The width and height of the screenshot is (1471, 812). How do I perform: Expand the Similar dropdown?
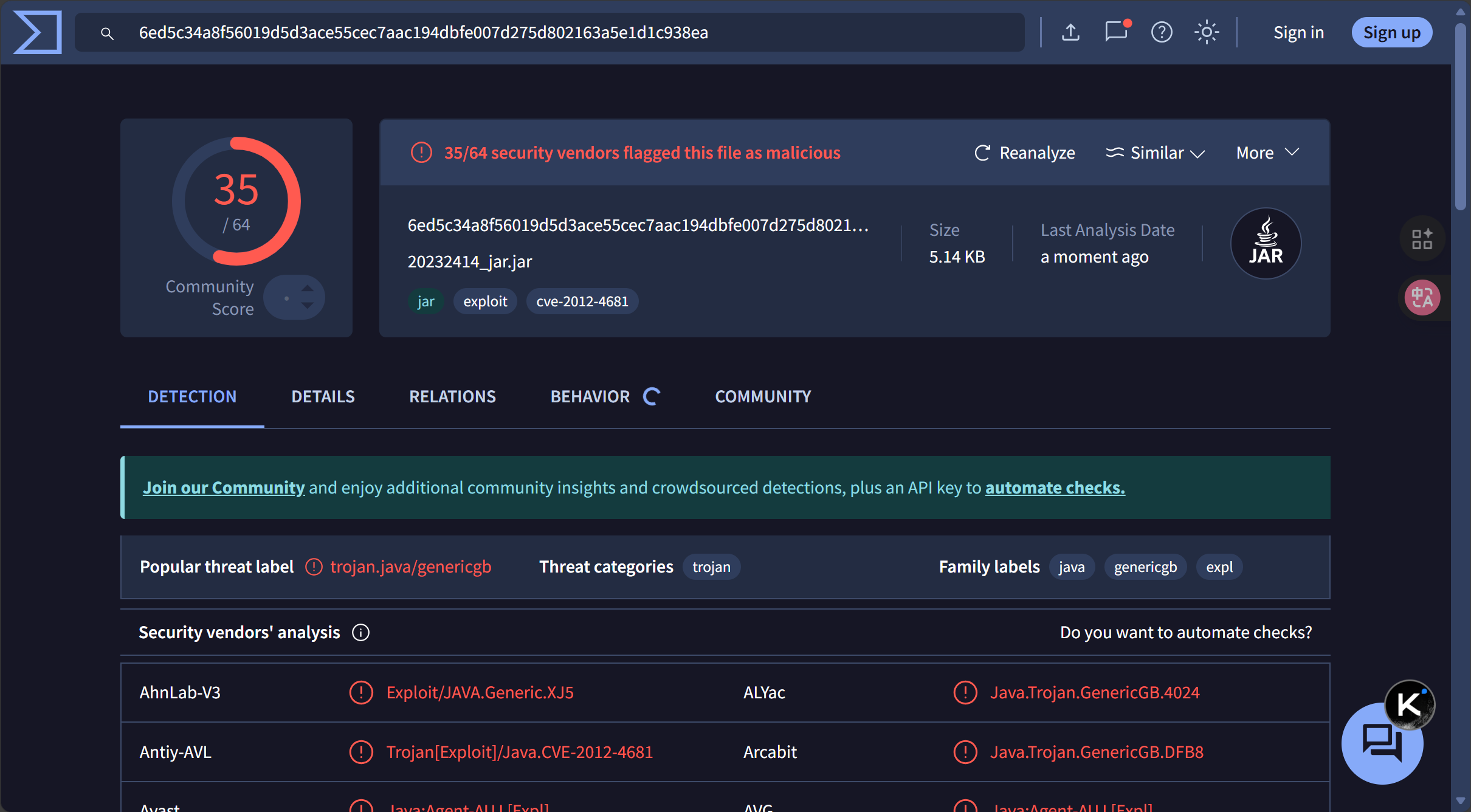[x=1155, y=153]
